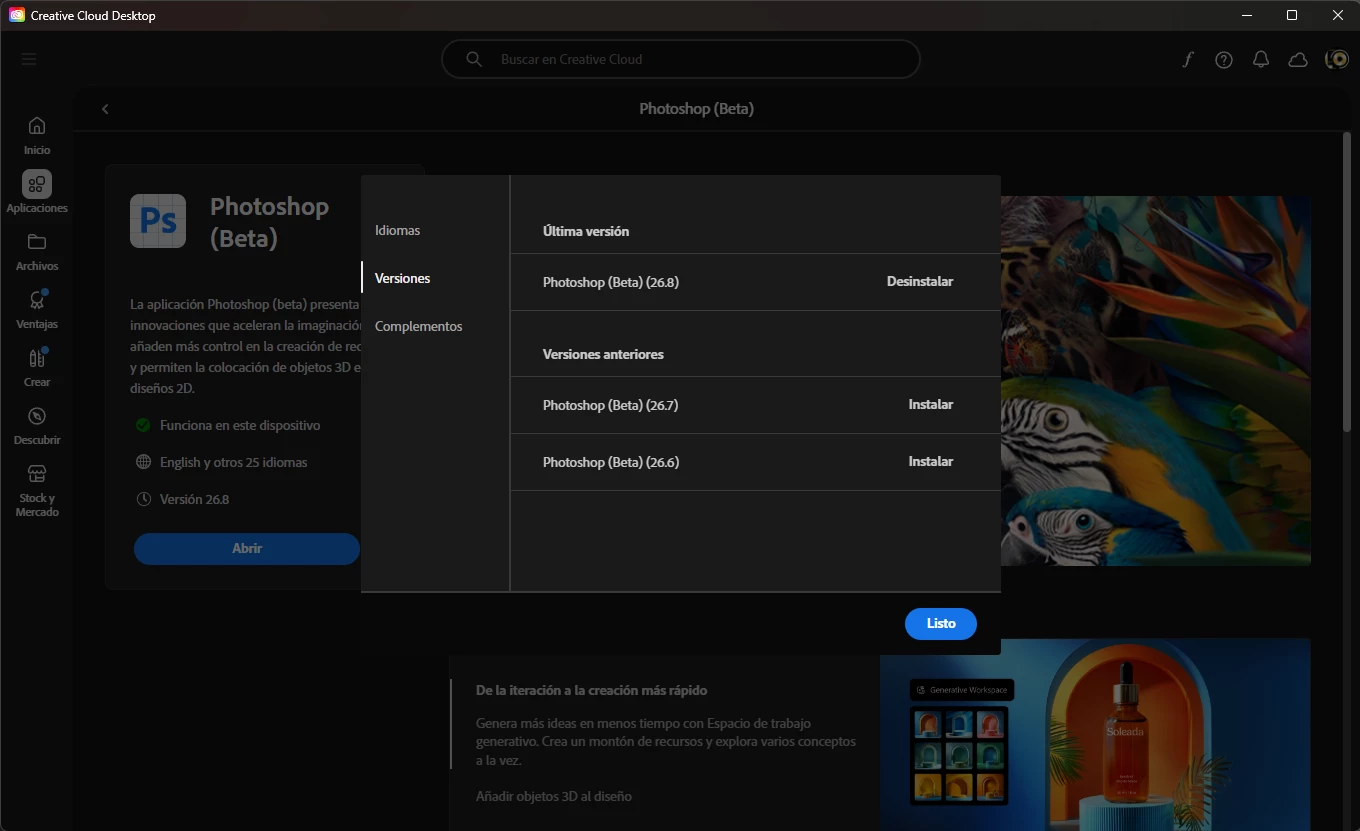Open Archivos in the sidebar
1360x831 pixels.
click(x=37, y=252)
